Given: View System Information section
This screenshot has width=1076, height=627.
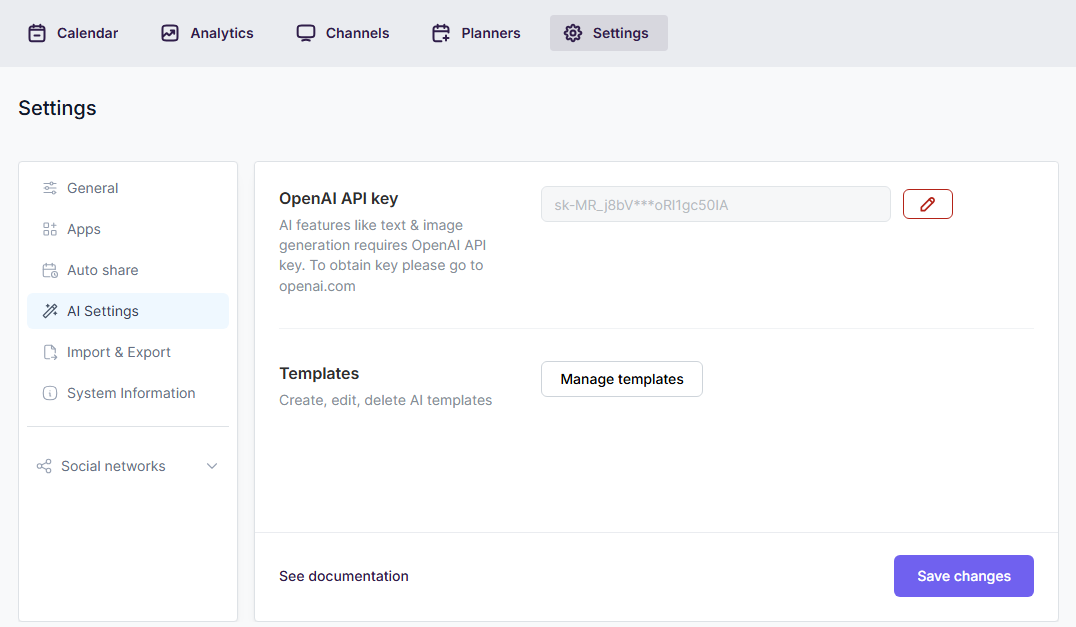Looking at the screenshot, I should (x=128, y=393).
